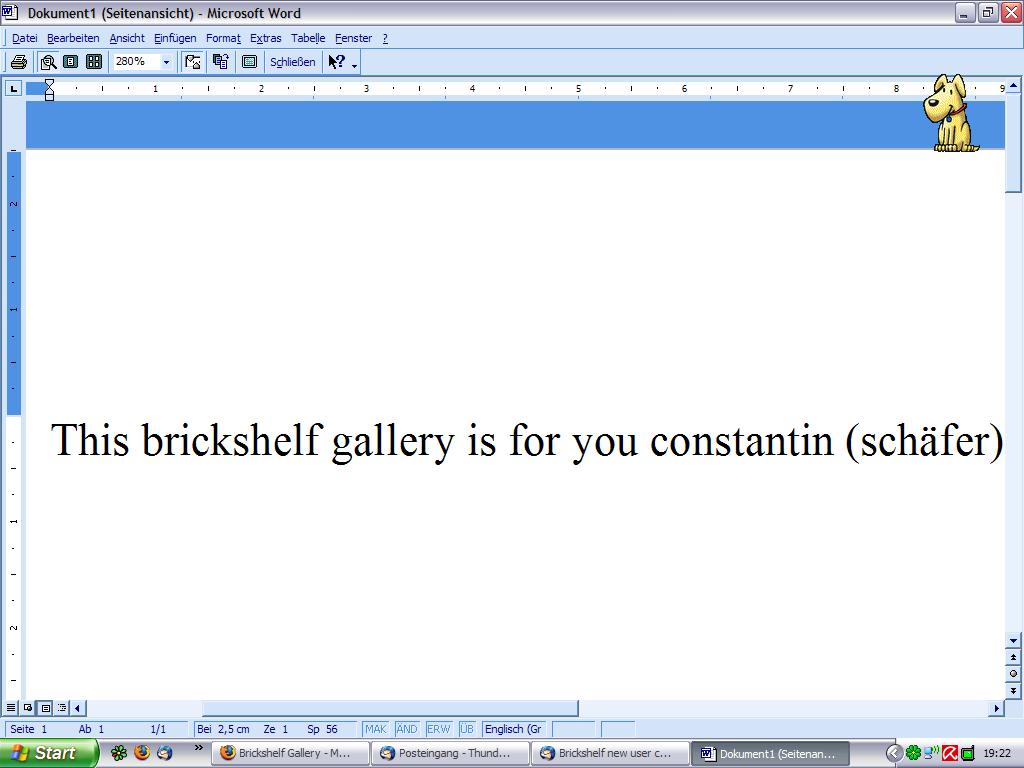Activate the context help pointer icon
This screenshot has width=1024, height=768.
(x=336, y=62)
